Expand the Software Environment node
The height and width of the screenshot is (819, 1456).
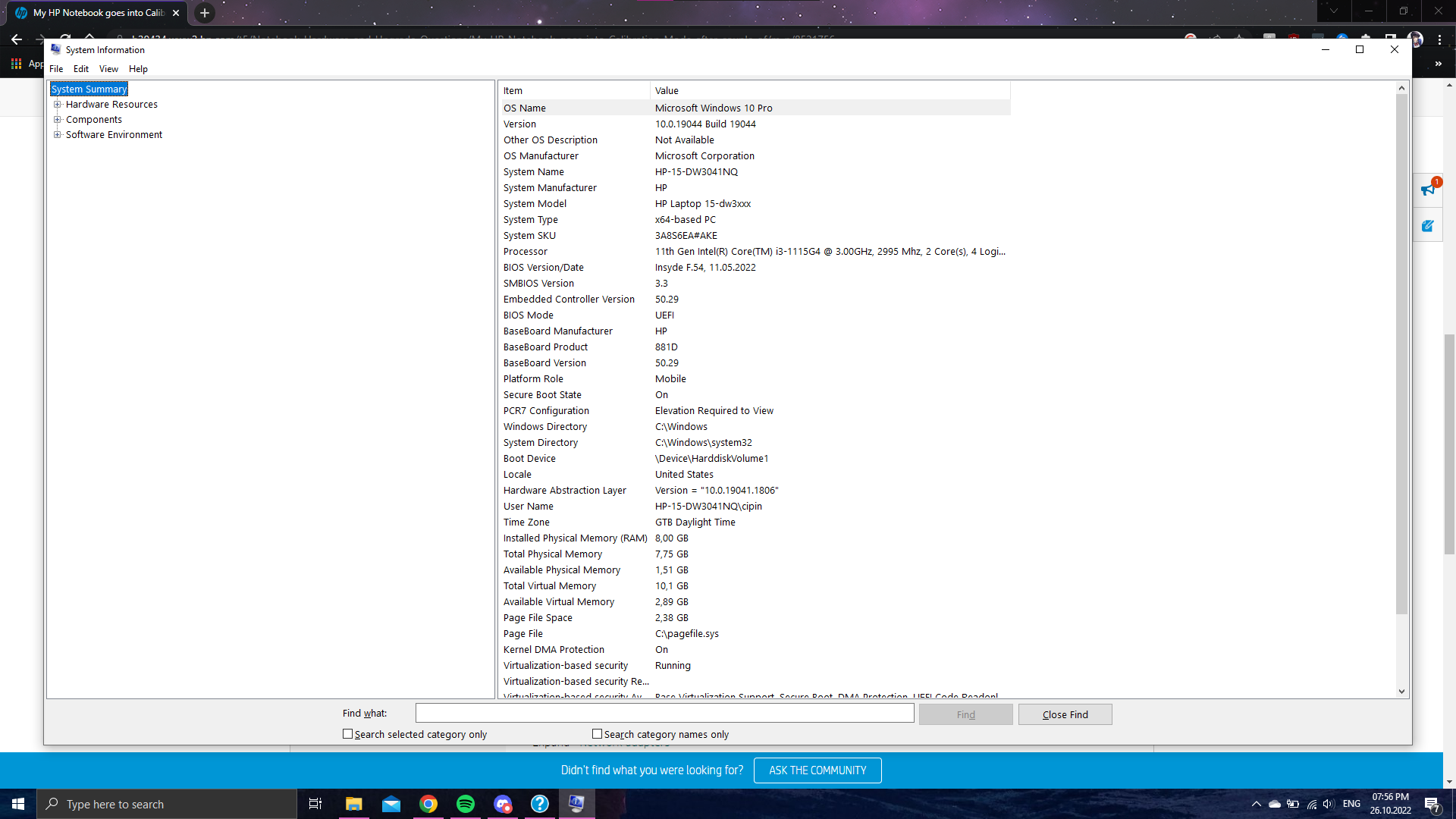tap(58, 134)
